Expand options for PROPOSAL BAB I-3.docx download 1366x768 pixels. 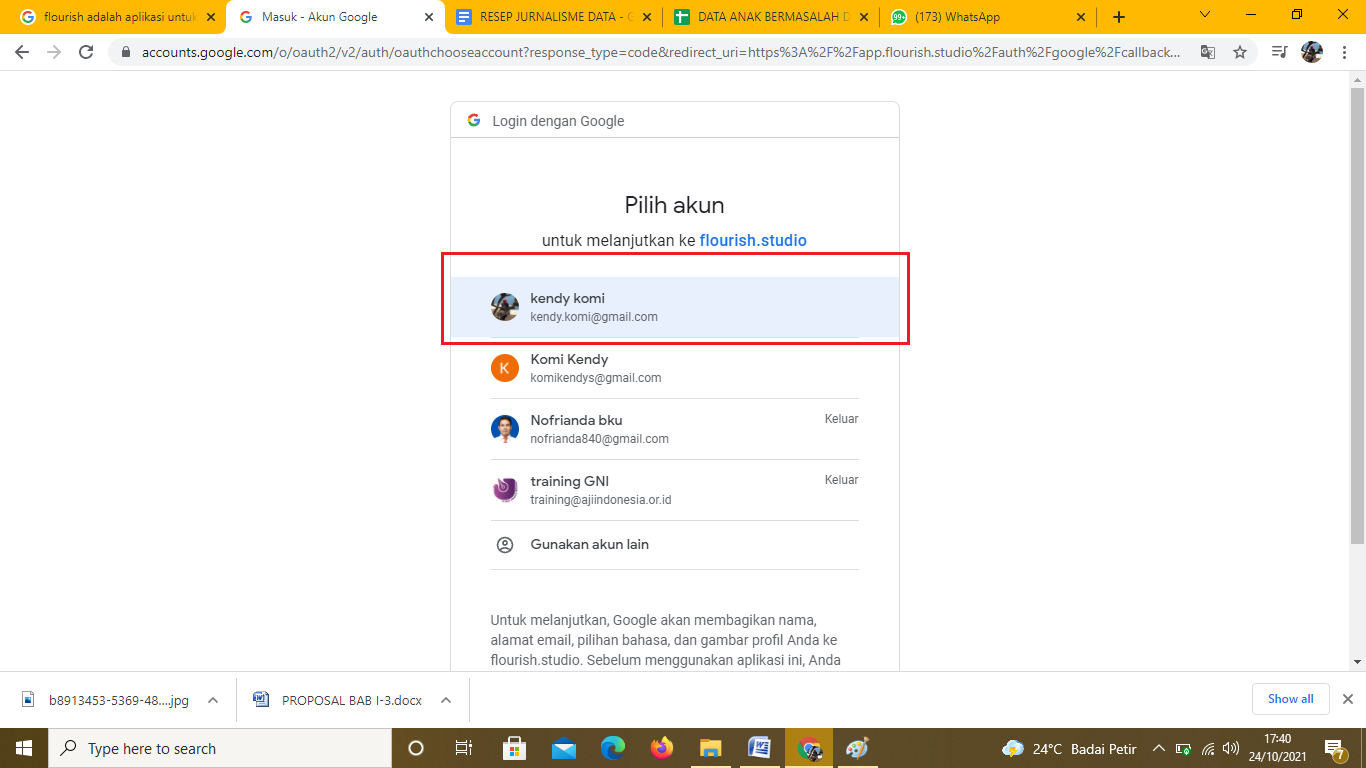click(x=446, y=700)
